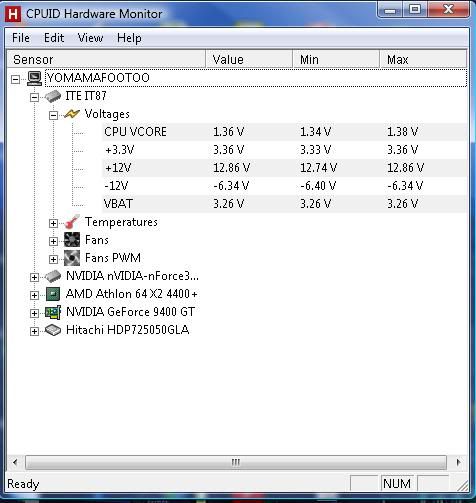Click the ITE IT87 chip icon
This screenshot has height=503, width=476.
point(53,96)
